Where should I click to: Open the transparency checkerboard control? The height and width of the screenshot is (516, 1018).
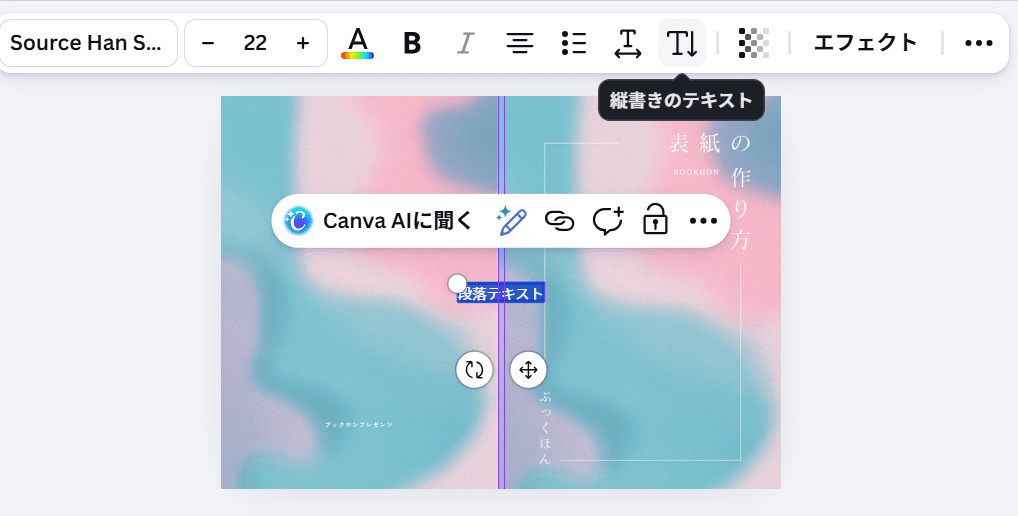[753, 43]
